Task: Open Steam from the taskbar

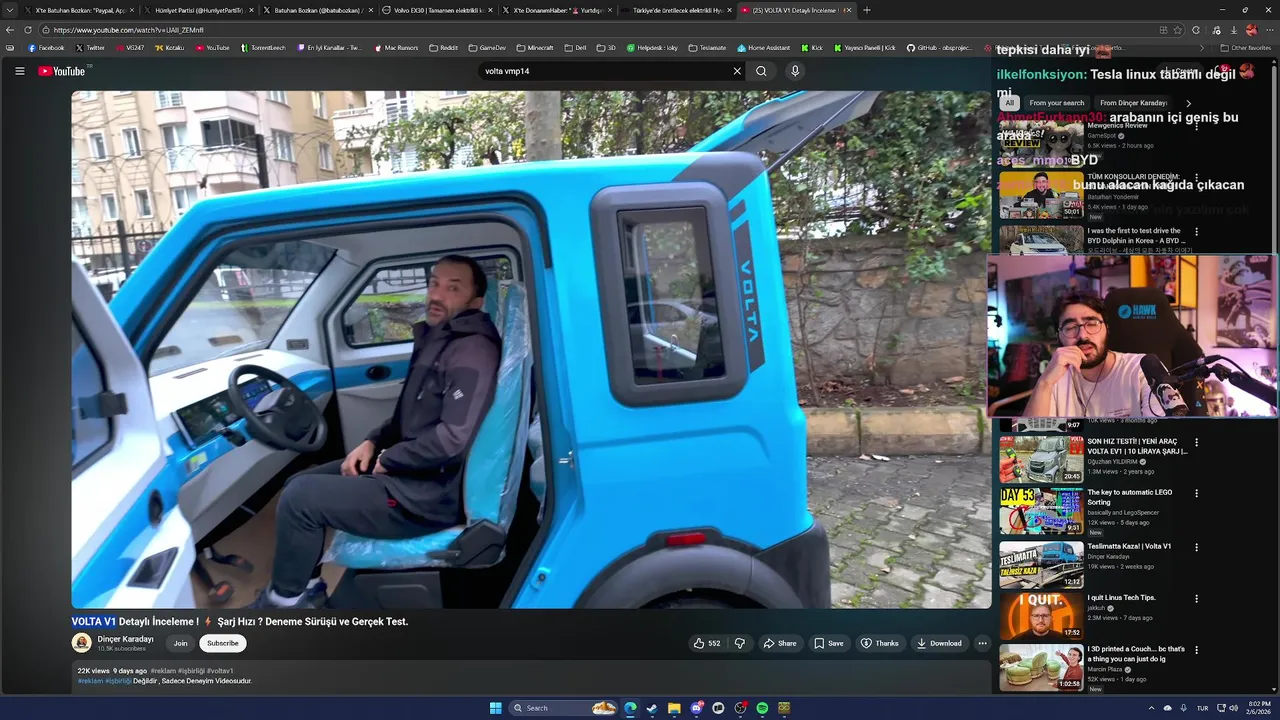Action: (652, 708)
